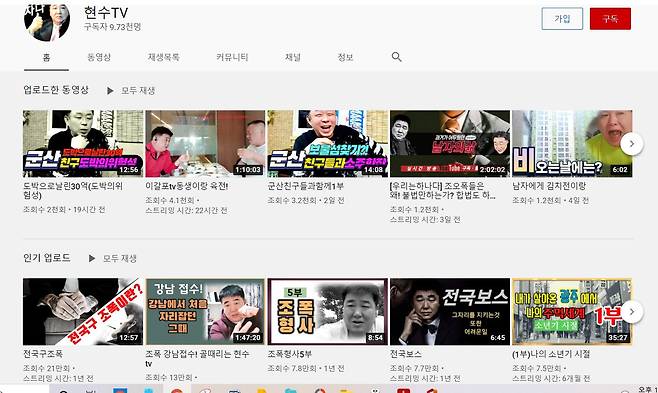
Task: Click text 스트리밍 시간: 6개월 전
Action: point(551,378)
